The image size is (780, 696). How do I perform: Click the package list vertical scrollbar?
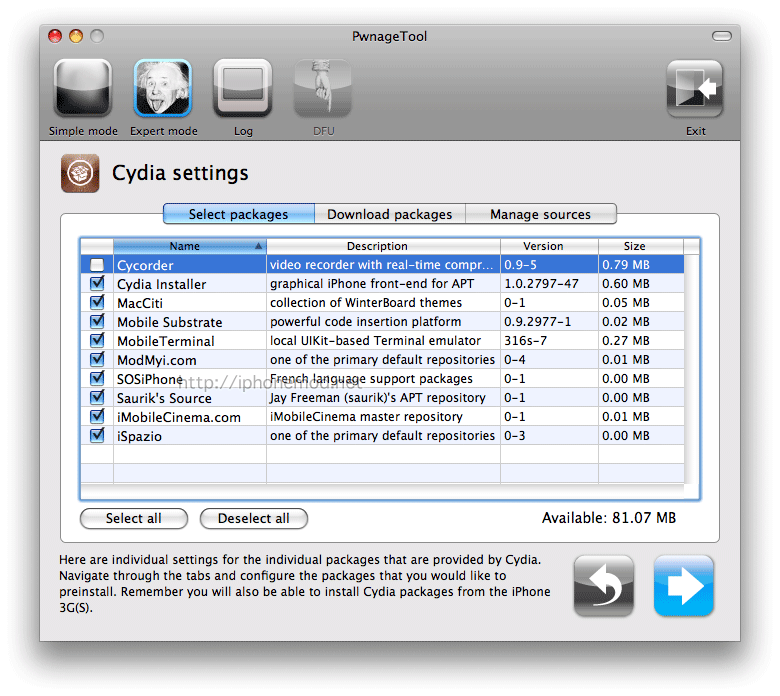tap(691, 369)
